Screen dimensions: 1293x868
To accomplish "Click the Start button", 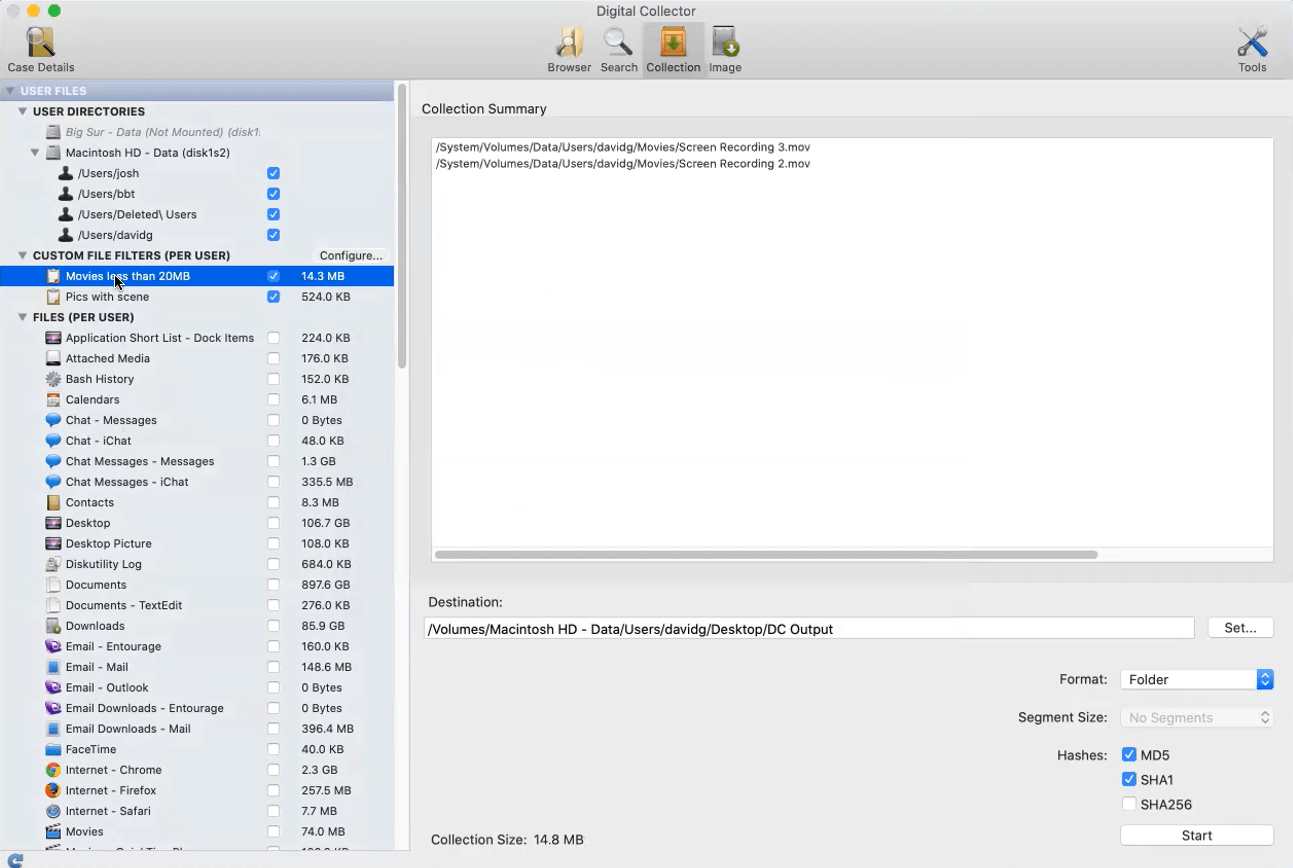I will coord(1197,835).
